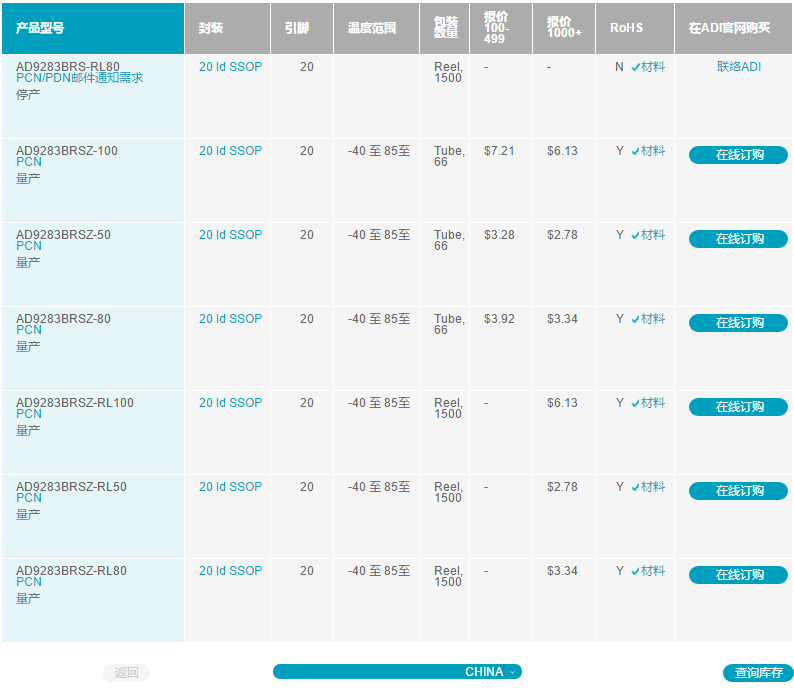Screen dimensions: 794x698
Task: Open 20 ld SSOP package link for AD9283BRS-RL80
Action: [x=230, y=67]
